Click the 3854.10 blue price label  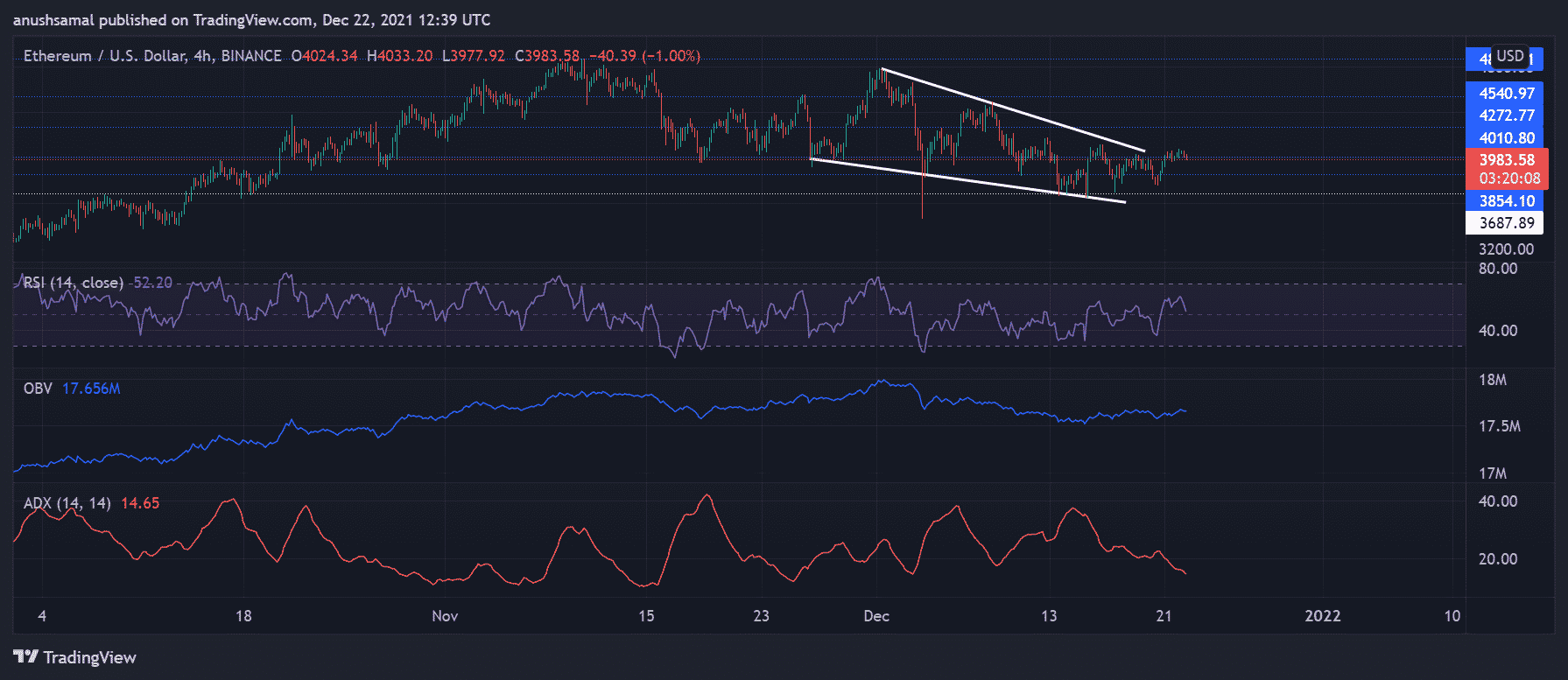point(1506,200)
